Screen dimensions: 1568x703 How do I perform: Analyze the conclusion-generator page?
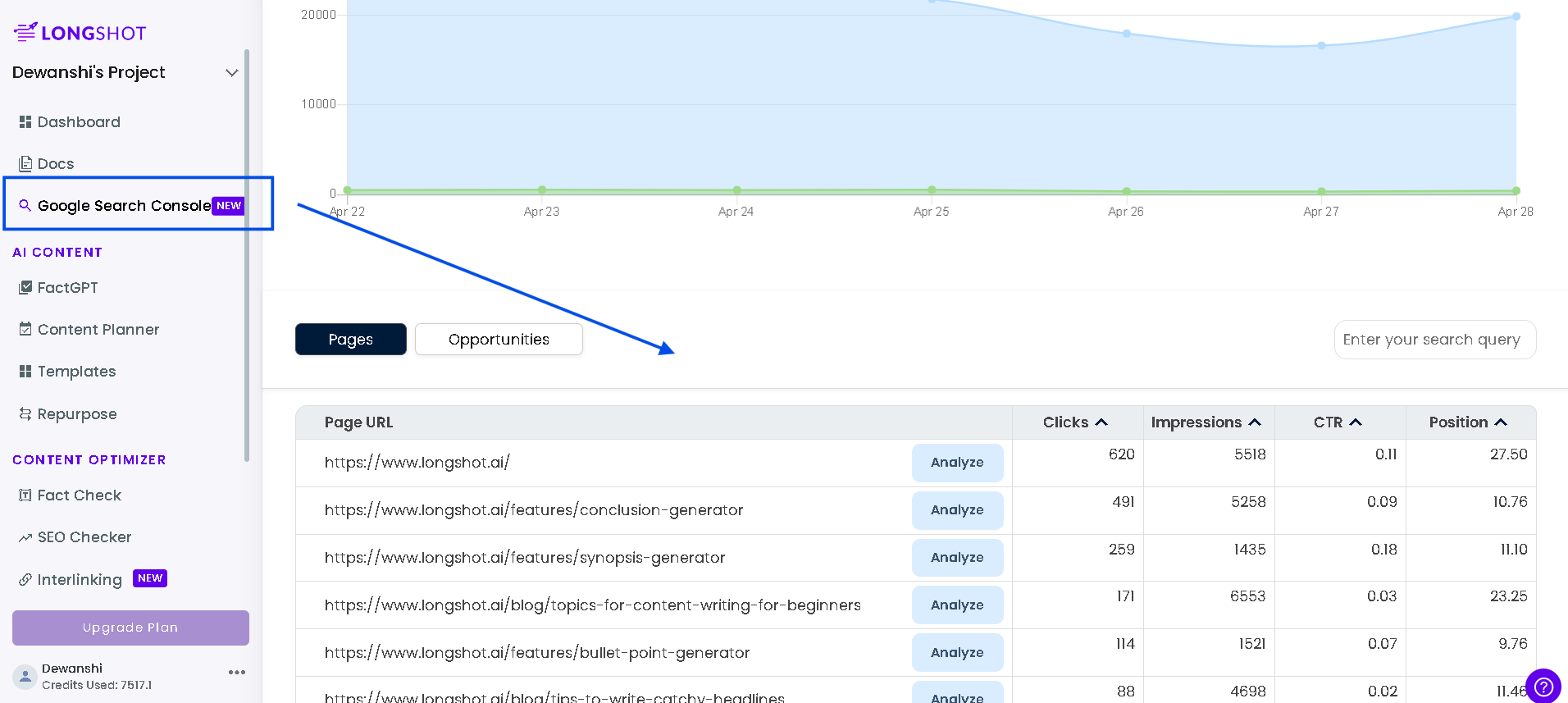pyautogui.click(x=957, y=510)
